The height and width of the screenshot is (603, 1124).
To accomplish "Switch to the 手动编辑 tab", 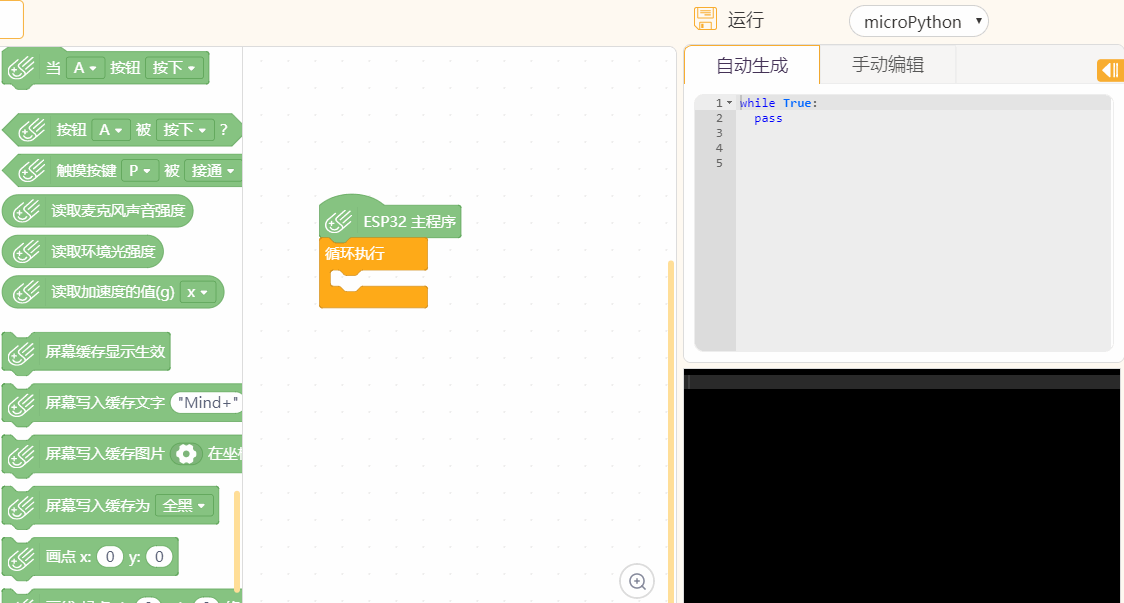I will coord(888,64).
